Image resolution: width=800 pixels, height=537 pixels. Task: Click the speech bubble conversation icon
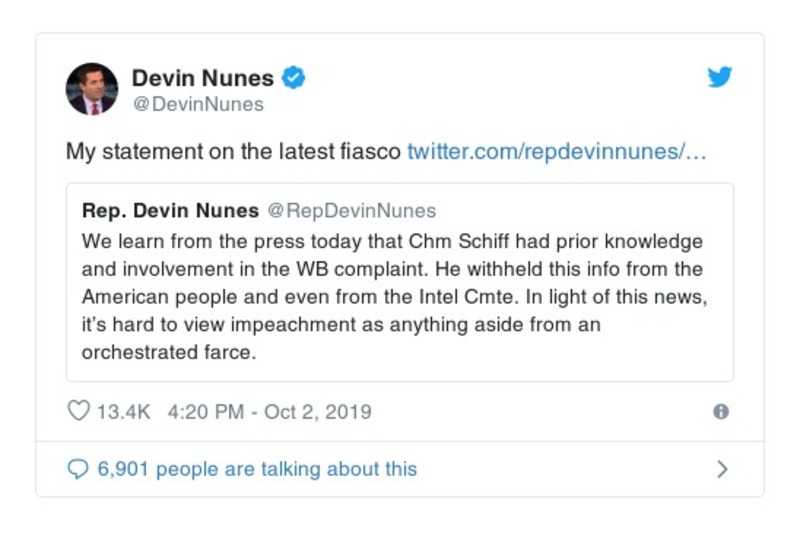(x=78, y=469)
